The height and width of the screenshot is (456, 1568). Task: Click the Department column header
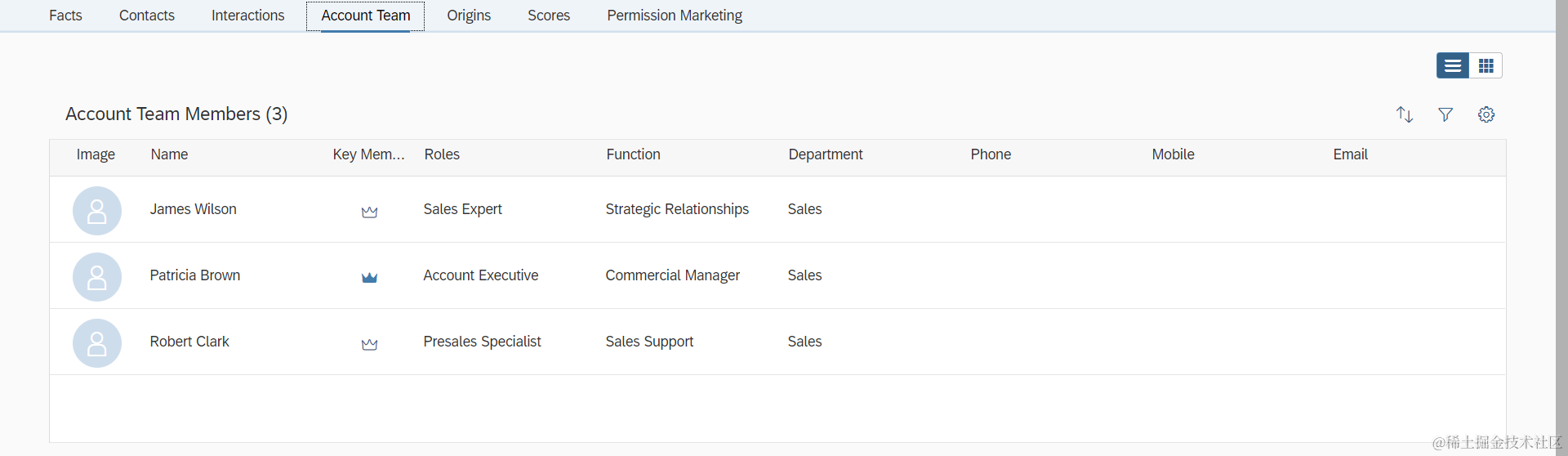tap(825, 154)
